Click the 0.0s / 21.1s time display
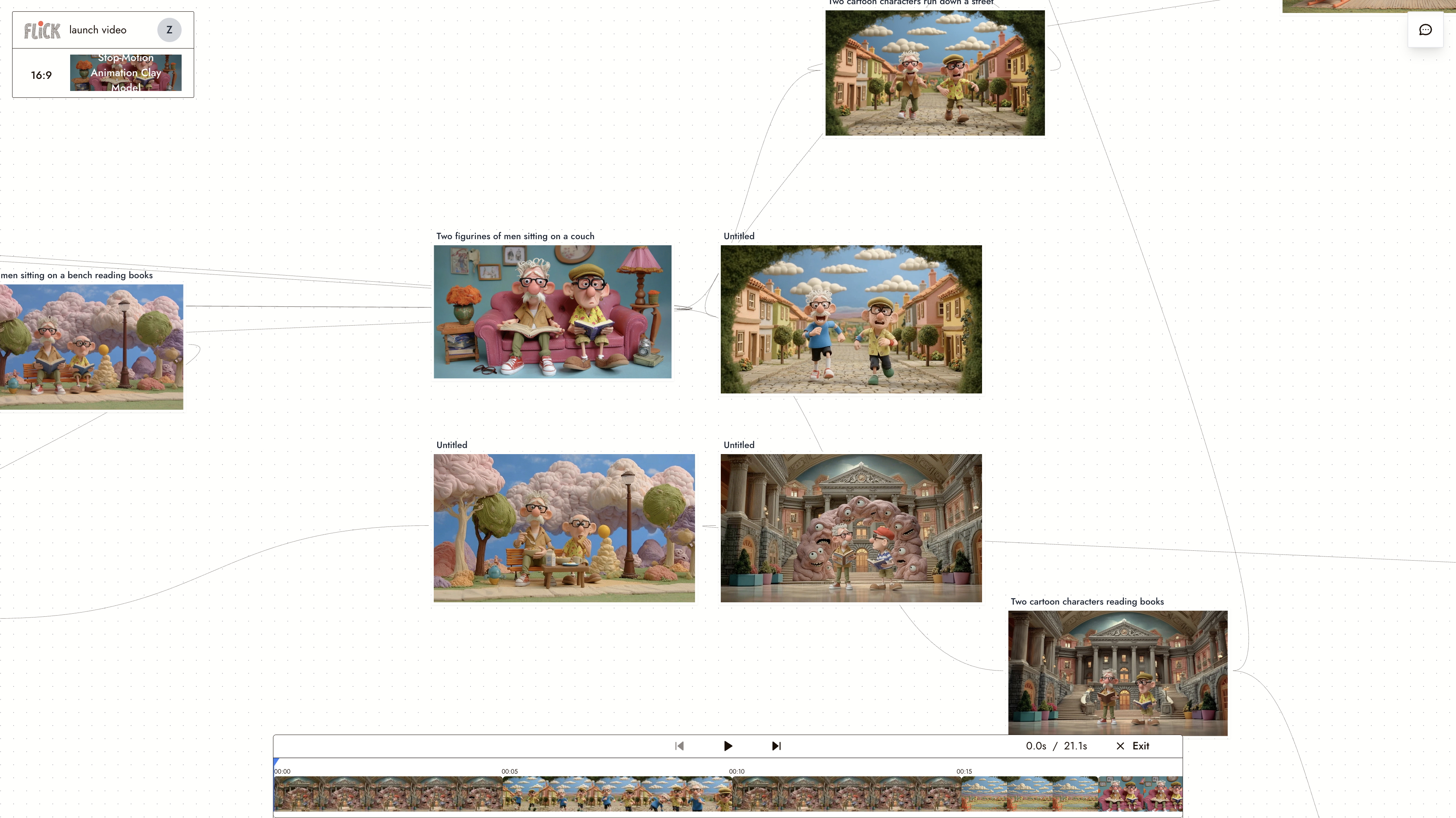 point(1056,746)
